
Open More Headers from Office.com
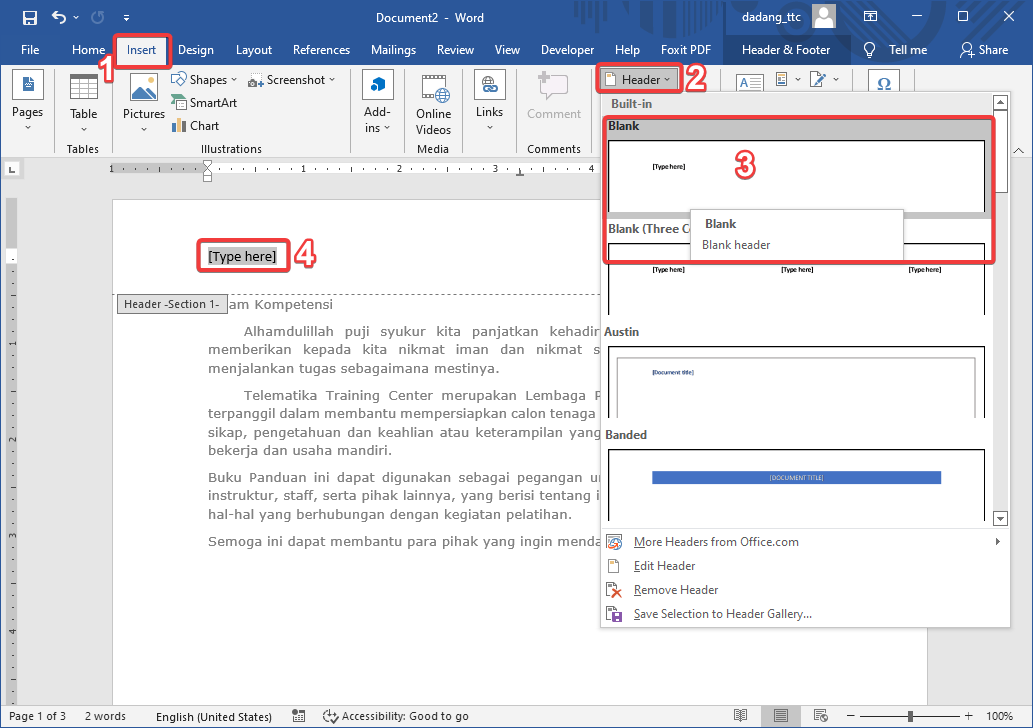(716, 542)
